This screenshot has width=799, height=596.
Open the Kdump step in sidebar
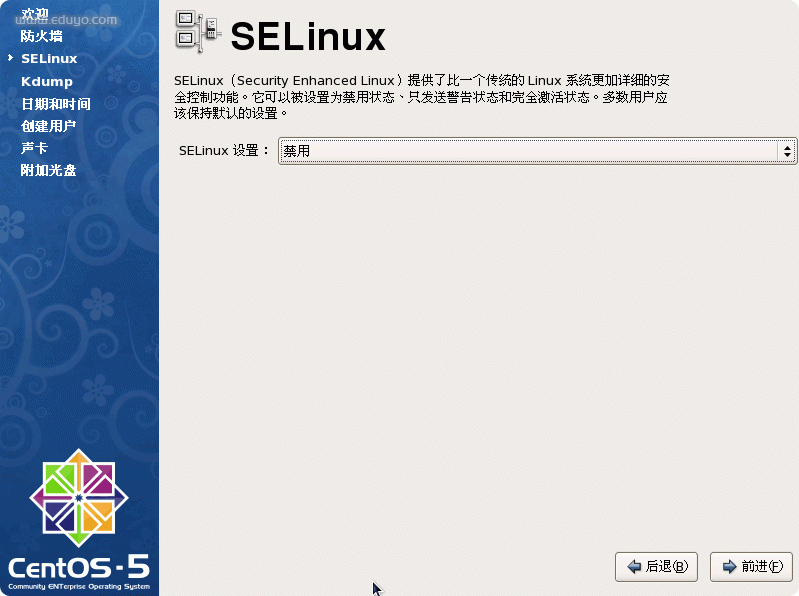click(x=47, y=82)
